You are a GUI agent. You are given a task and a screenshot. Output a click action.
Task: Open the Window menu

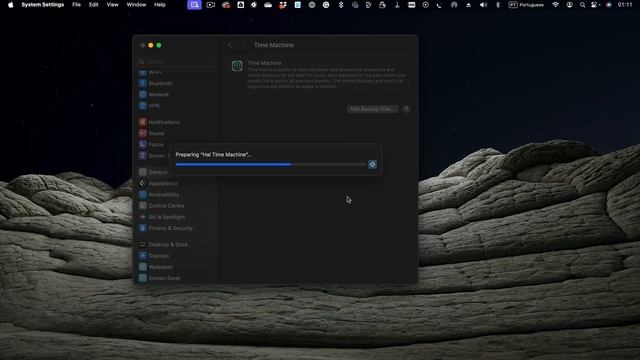[136, 5]
